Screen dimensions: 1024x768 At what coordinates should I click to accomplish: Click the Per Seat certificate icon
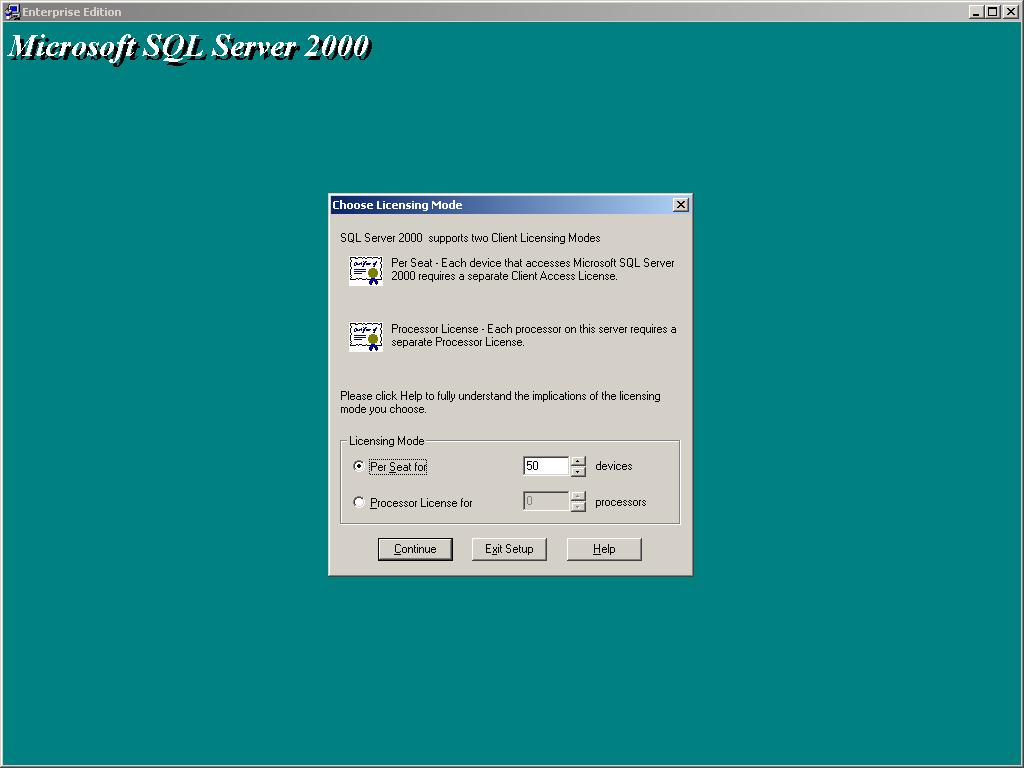[x=366, y=270]
